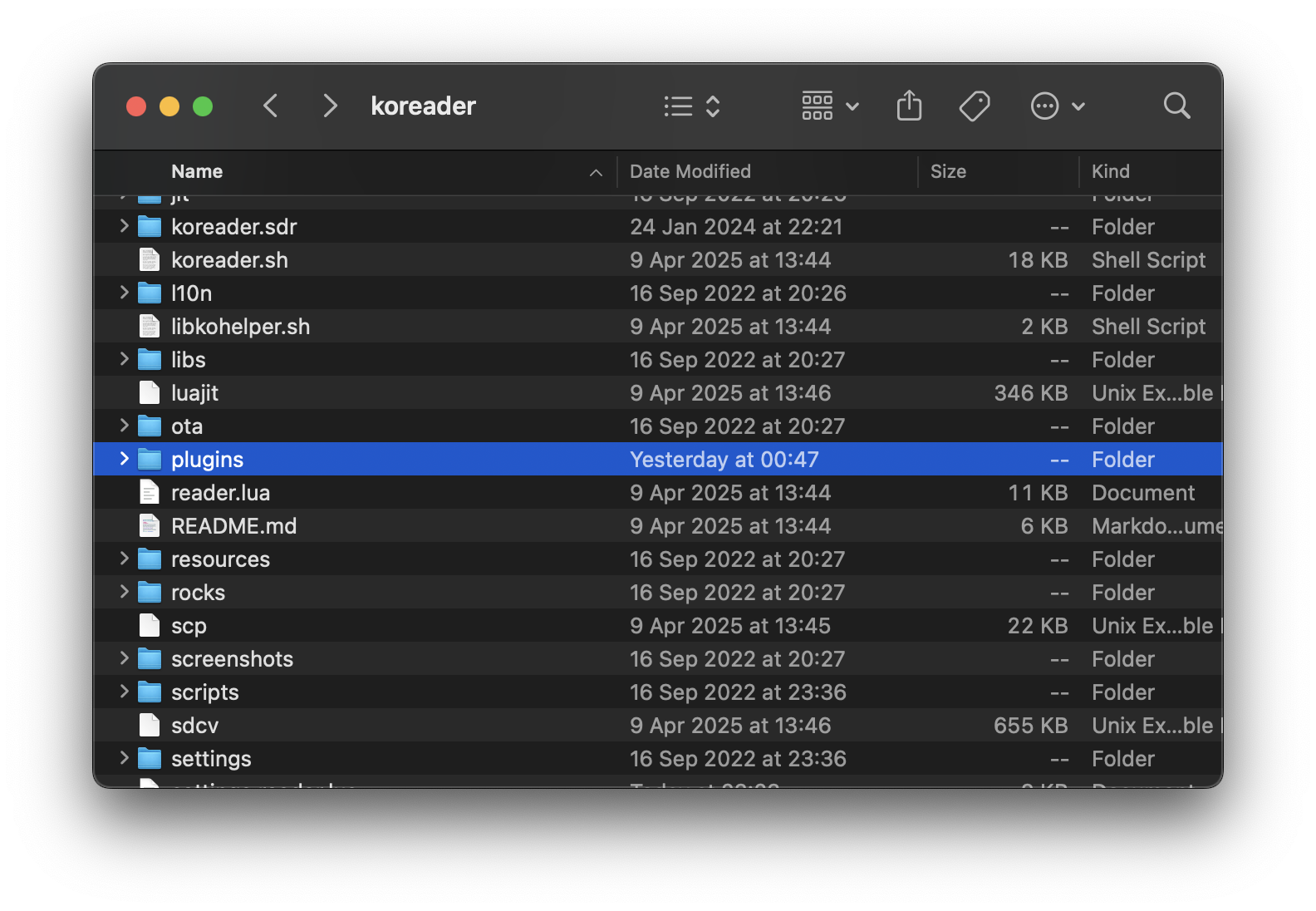Click the rocks folder icon
1316x911 pixels.
[150, 592]
